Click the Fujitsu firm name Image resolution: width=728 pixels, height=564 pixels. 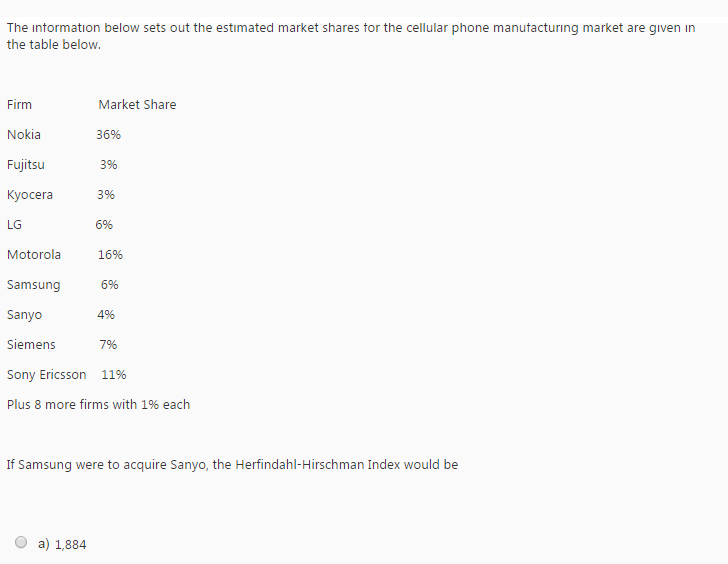26,165
